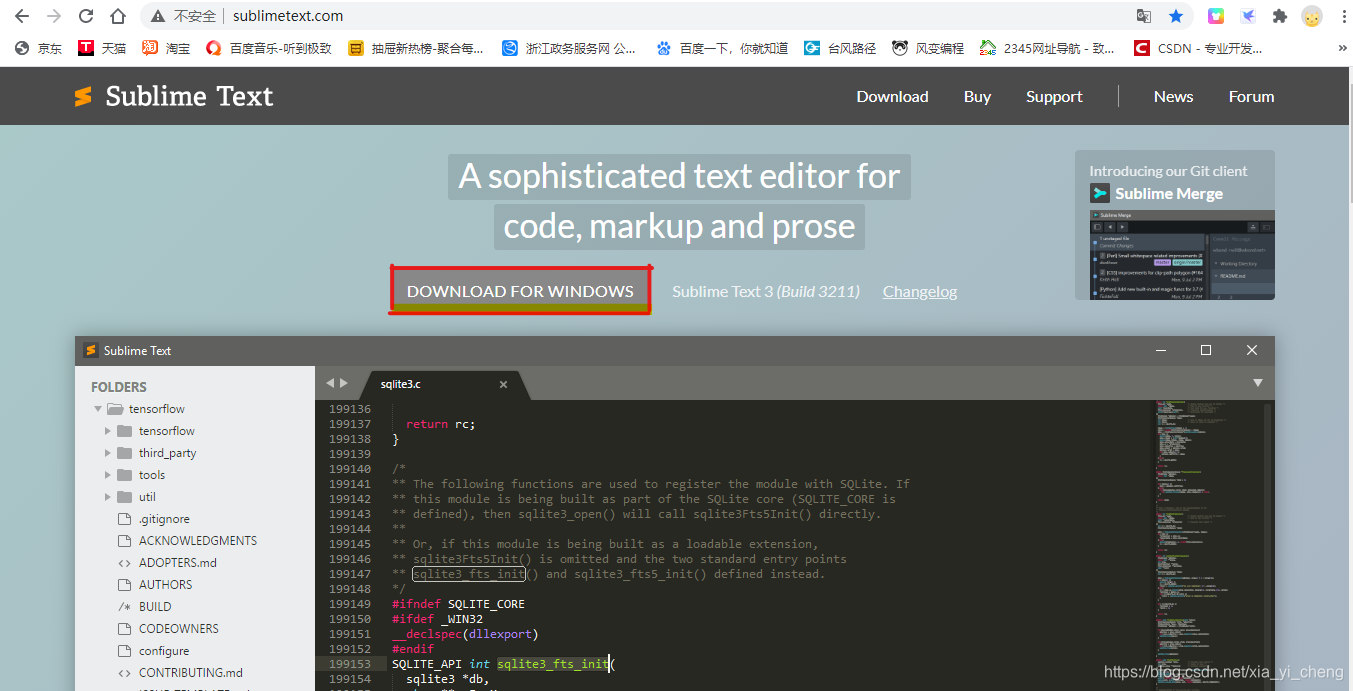Image resolution: width=1353 pixels, height=691 pixels.
Task: Click the next tab right arrow
Action: tap(344, 383)
